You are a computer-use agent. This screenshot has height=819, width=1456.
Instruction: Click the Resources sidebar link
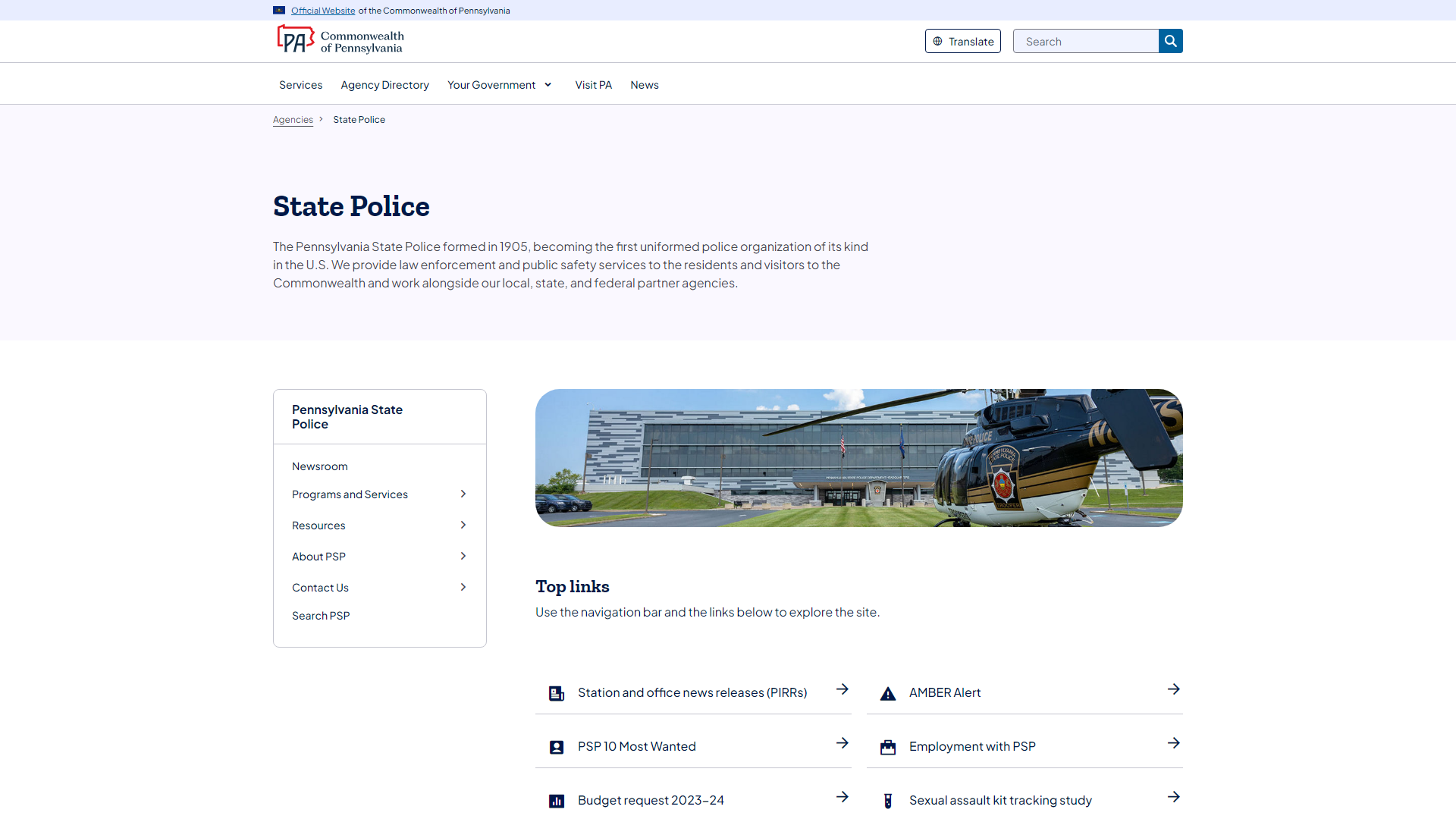click(x=318, y=526)
